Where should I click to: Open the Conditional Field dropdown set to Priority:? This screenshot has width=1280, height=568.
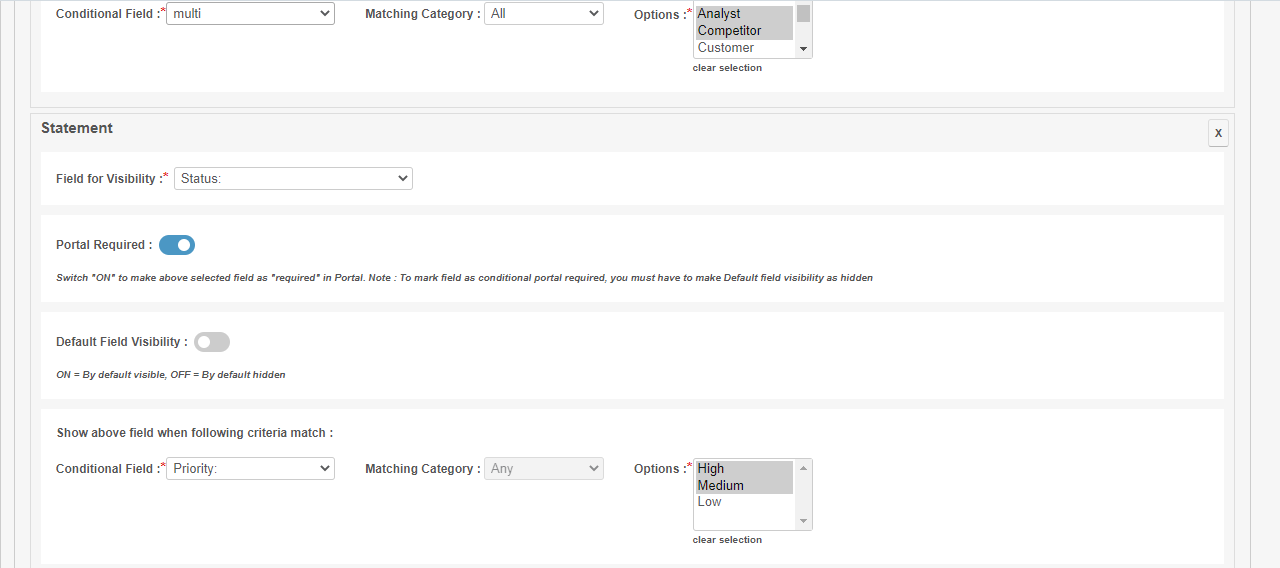point(250,469)
